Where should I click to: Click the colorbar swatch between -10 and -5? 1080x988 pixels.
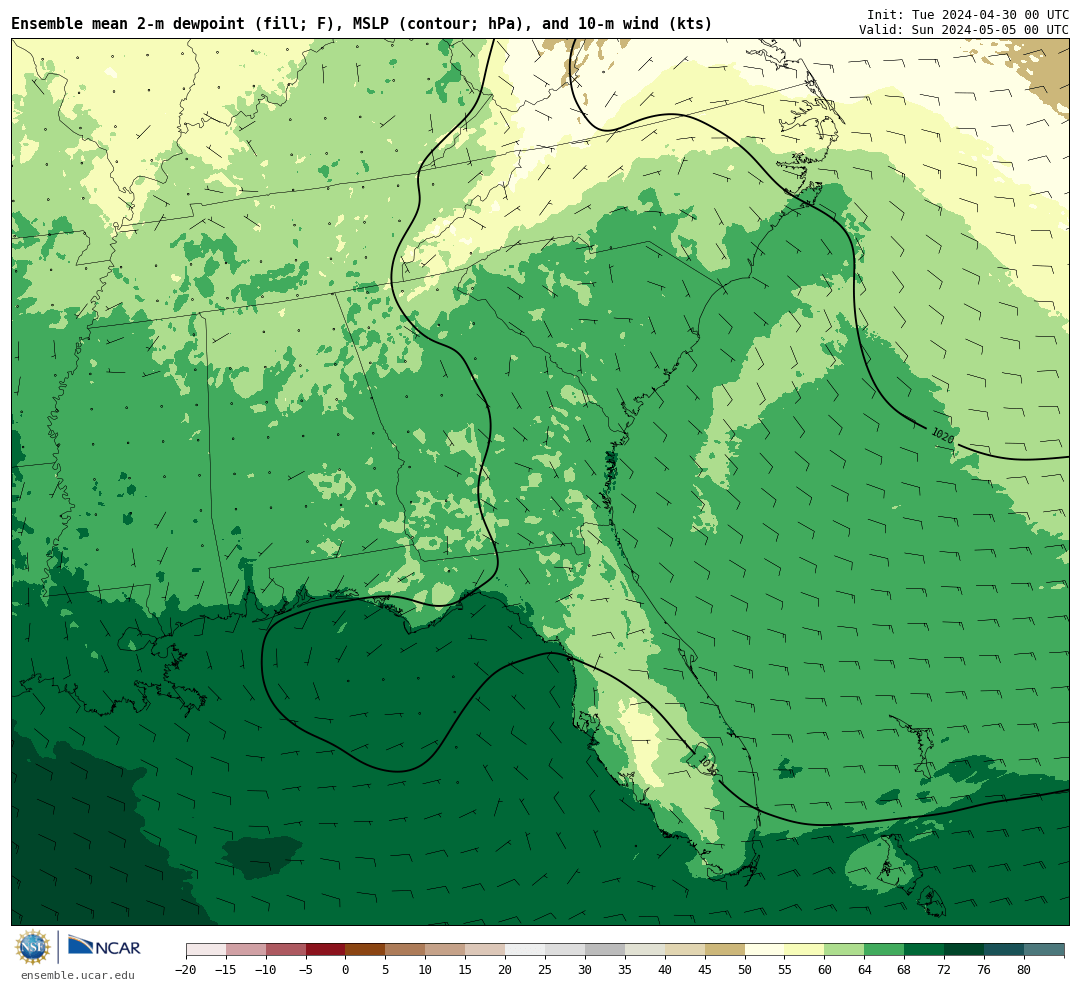click(286, 950)
